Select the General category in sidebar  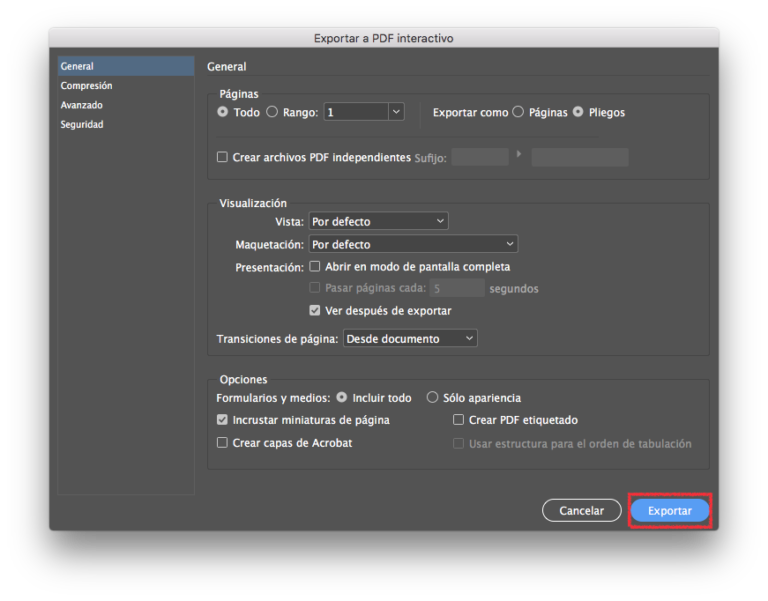(x=126, y=66)
